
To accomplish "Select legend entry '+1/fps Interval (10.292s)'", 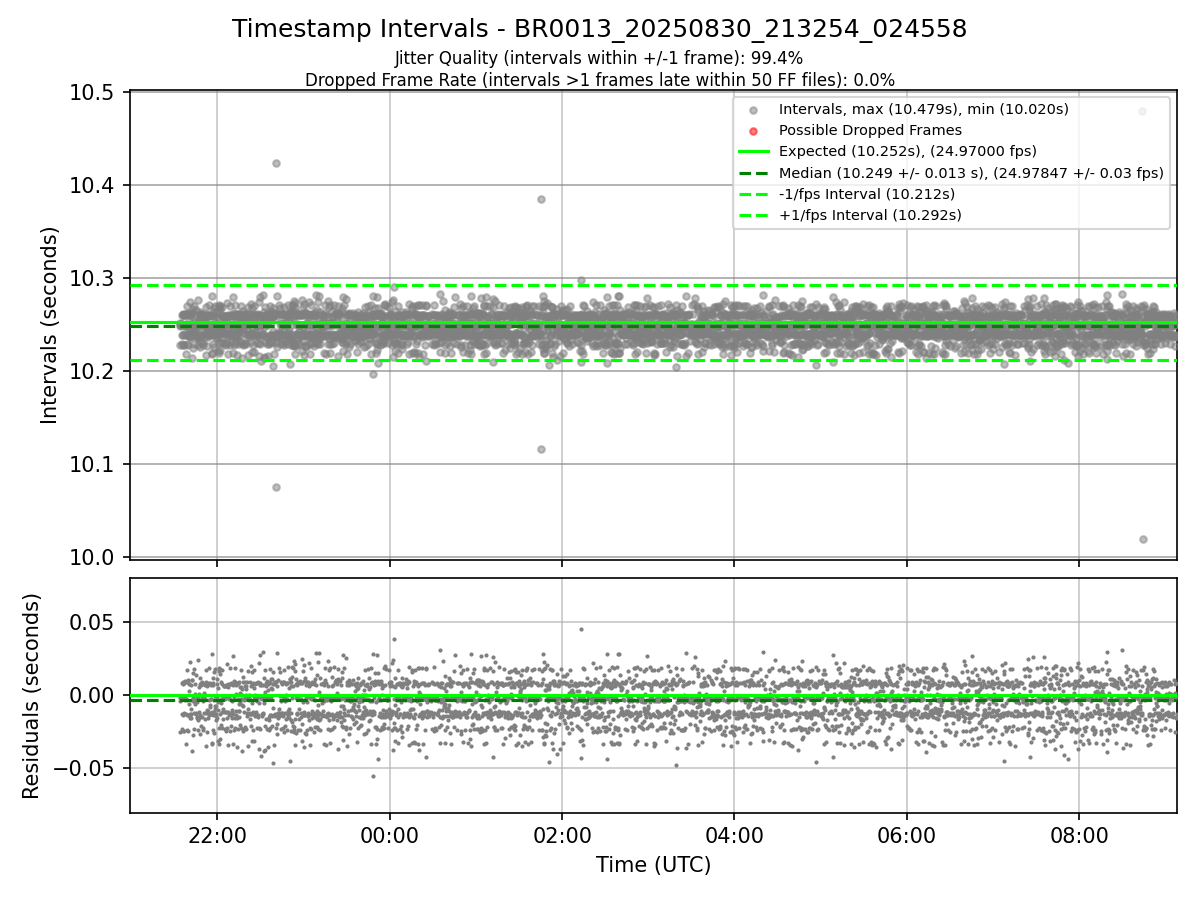I will [x=869, y=215].
